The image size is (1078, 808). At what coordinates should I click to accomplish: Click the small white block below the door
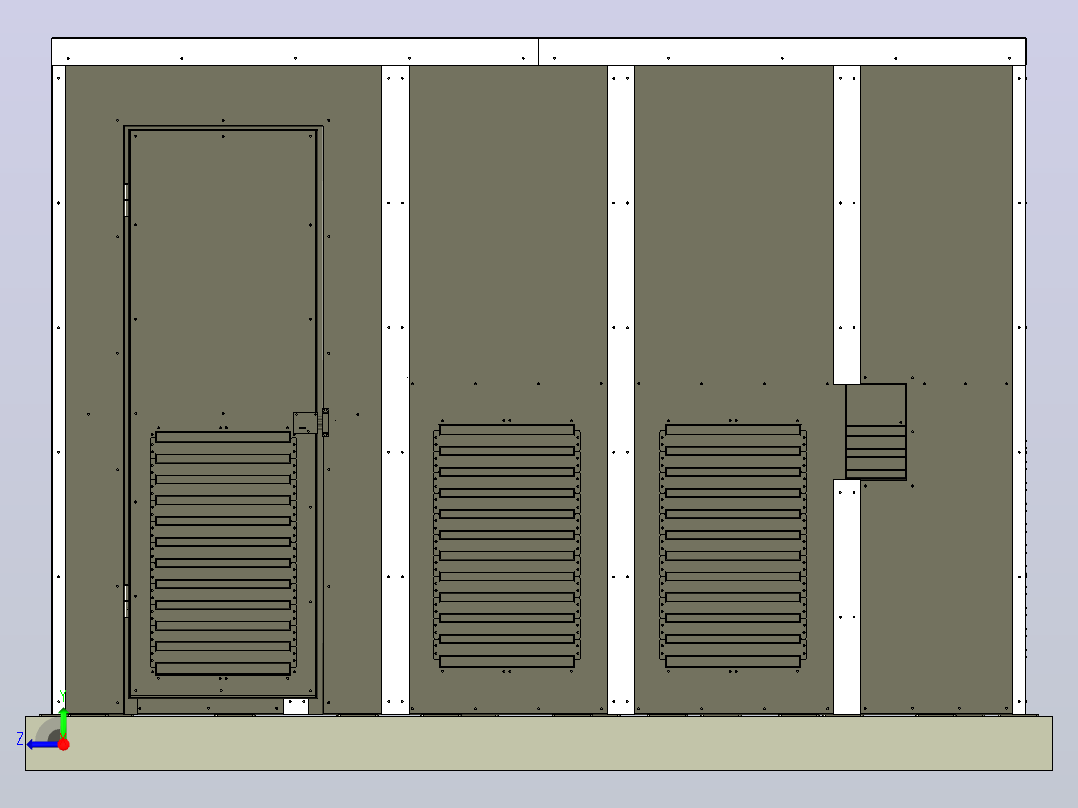296,706
